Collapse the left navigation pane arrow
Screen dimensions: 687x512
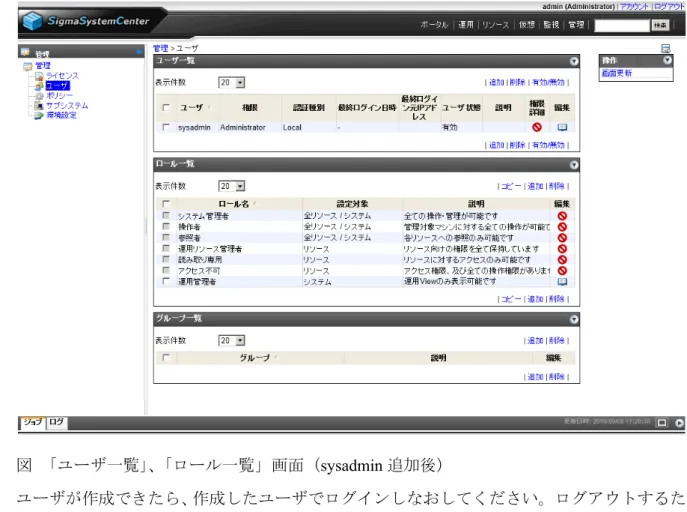(139, 52)
